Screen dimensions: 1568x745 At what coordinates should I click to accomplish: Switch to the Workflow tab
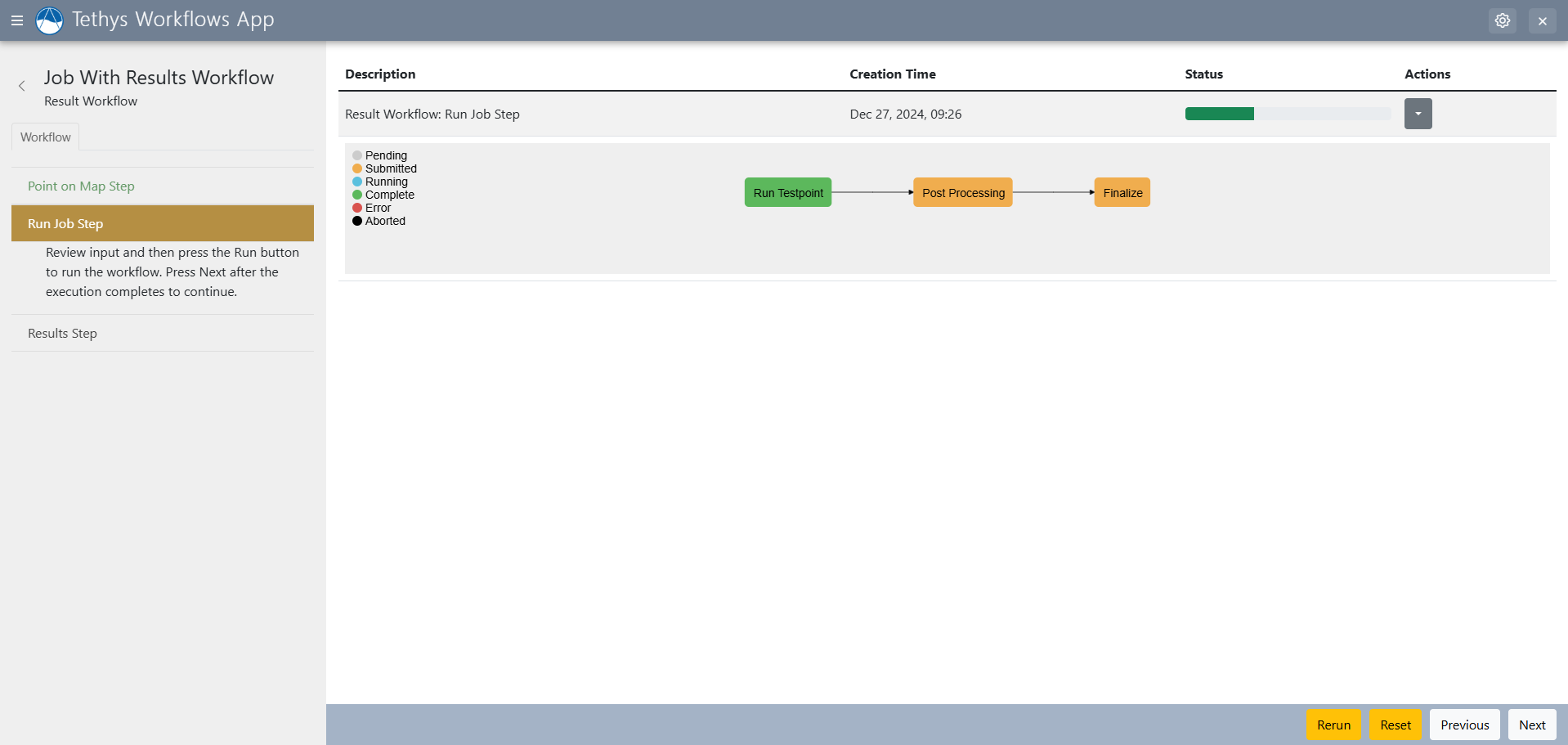45,137
